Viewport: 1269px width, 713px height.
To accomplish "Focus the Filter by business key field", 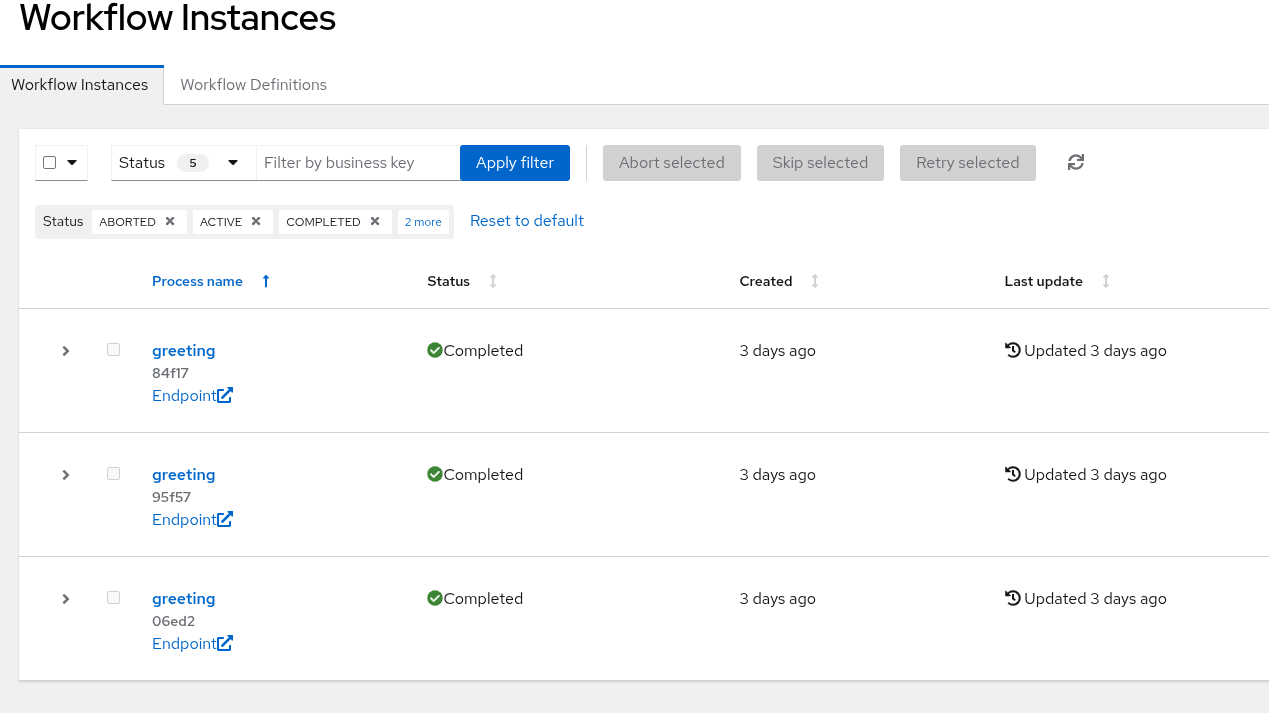I will (357, 163).
